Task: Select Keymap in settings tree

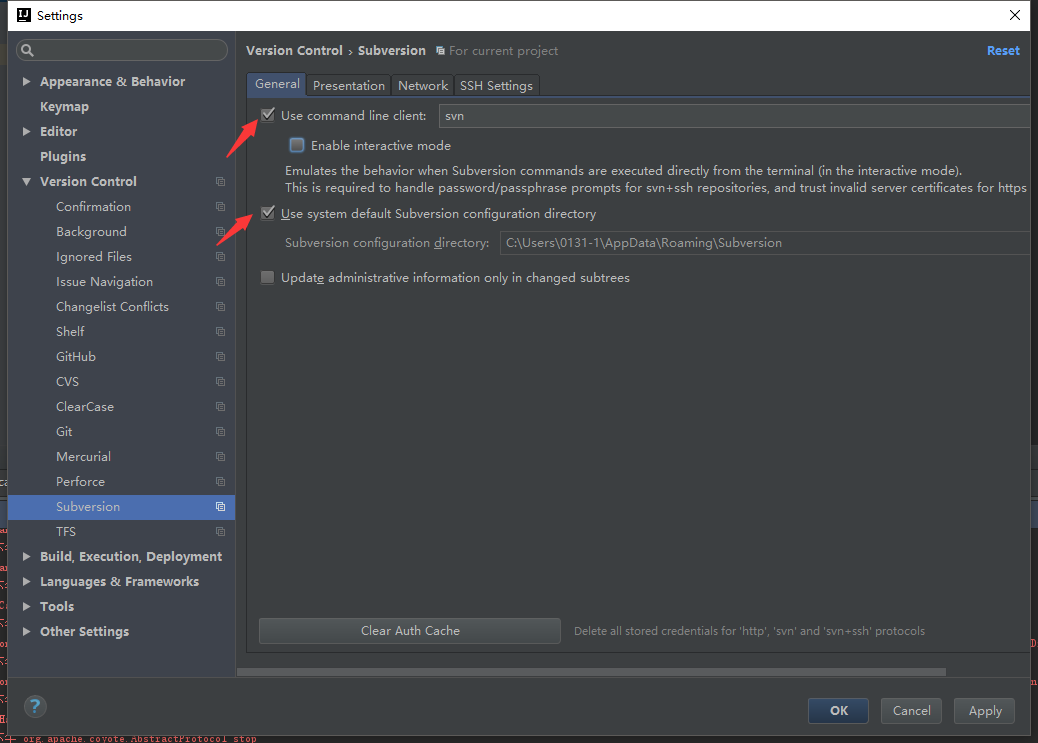Action: point(64,107)
